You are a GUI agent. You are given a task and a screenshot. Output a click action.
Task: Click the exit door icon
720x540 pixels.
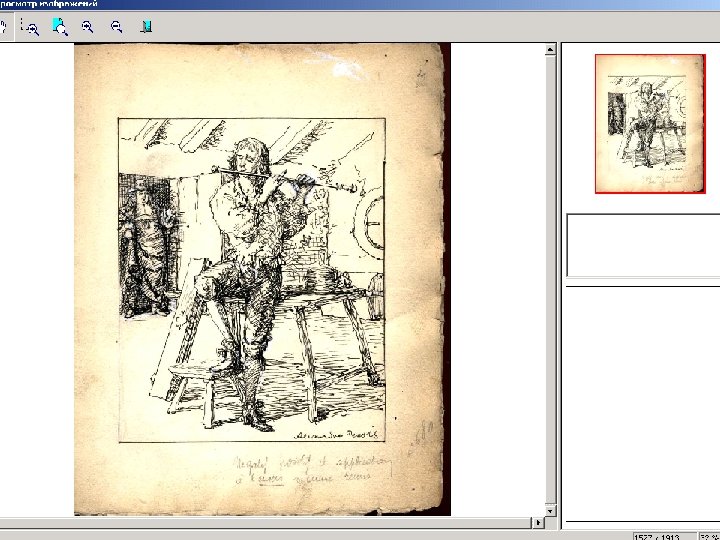coord(146,26)
